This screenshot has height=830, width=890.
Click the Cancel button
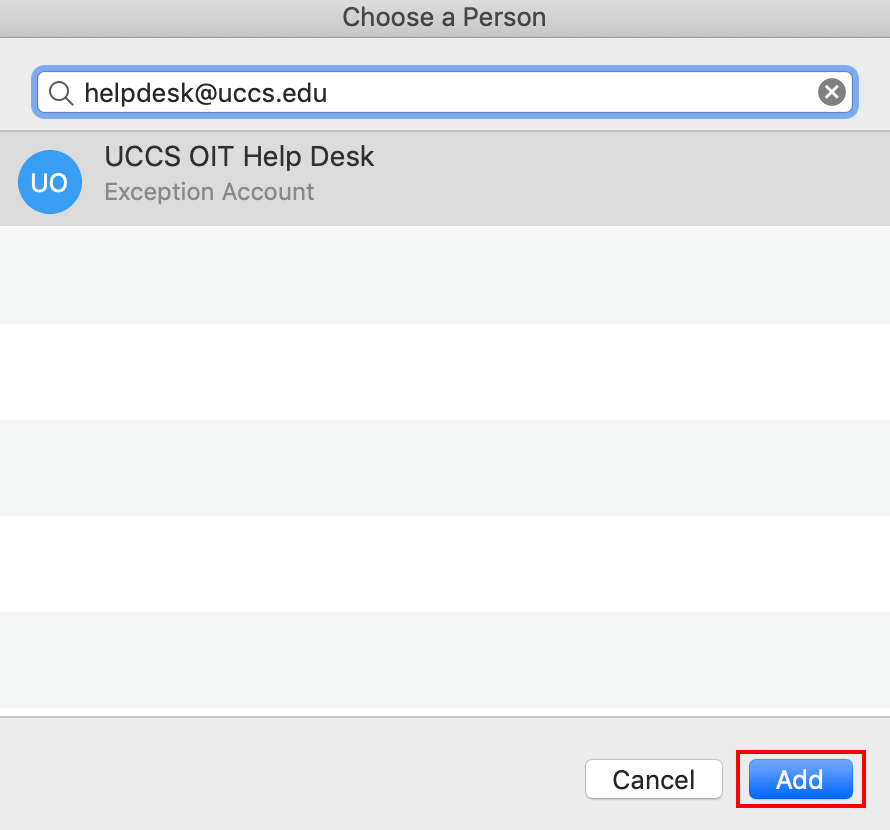(653, 779)
